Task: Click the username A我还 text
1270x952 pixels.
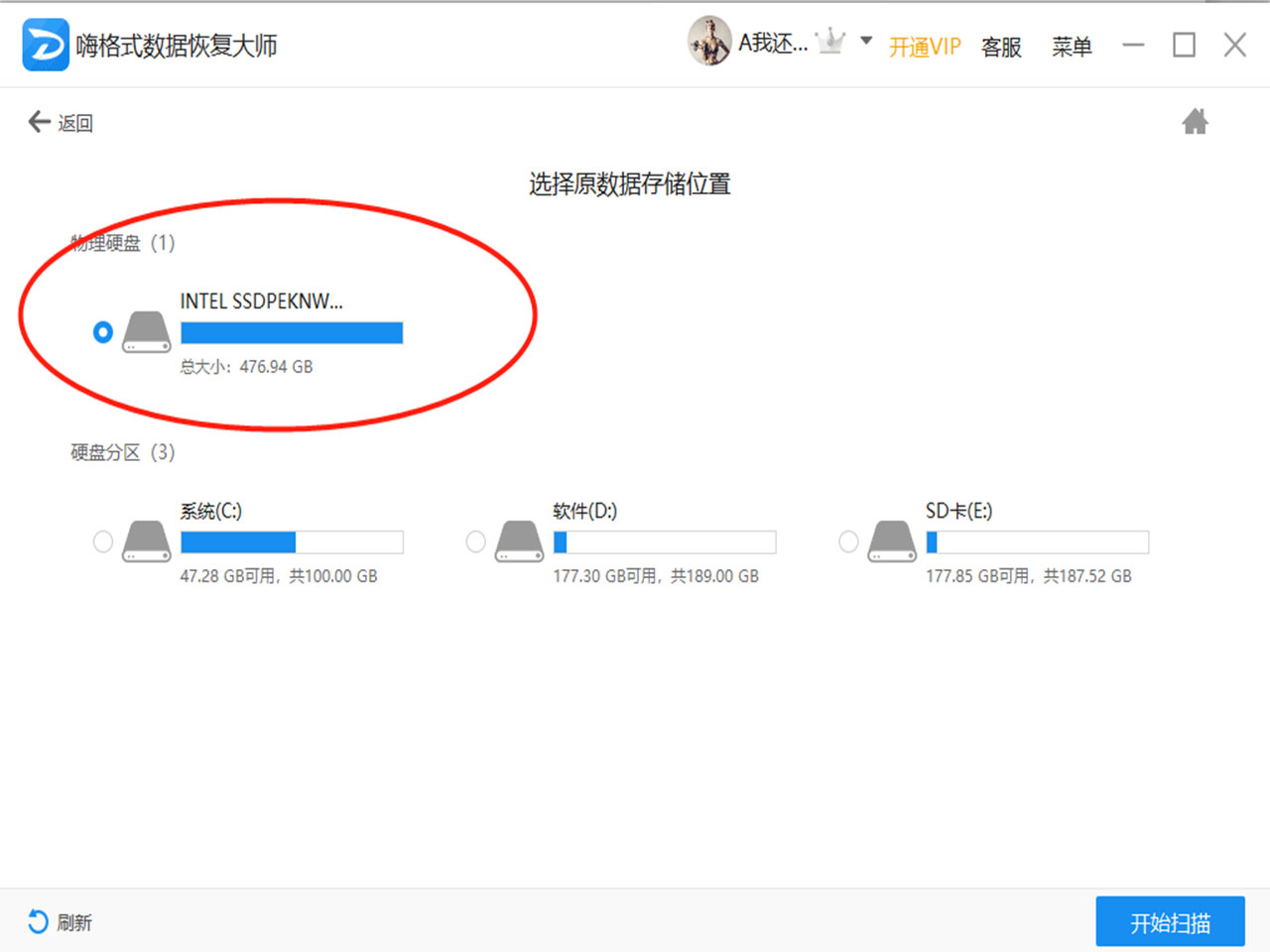Action: pos(774,42)
